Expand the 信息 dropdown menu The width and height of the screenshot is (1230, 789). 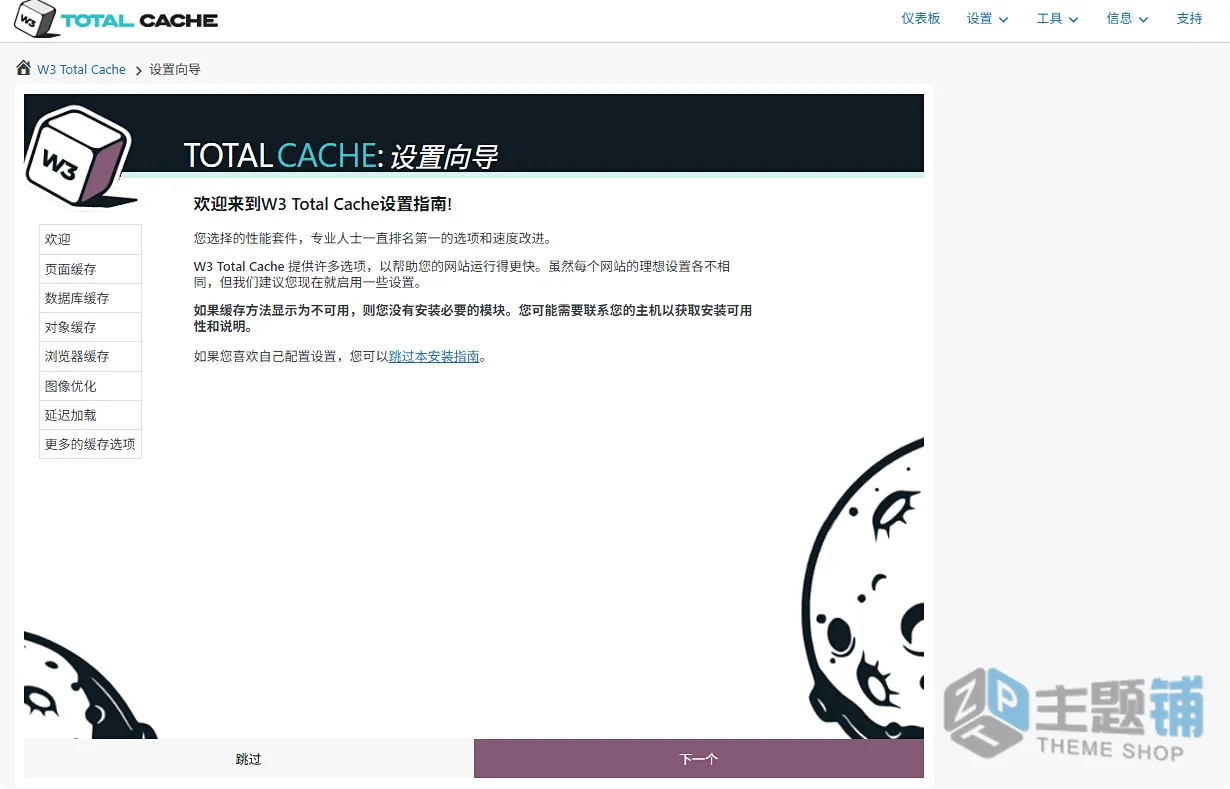pos(1128,19)
